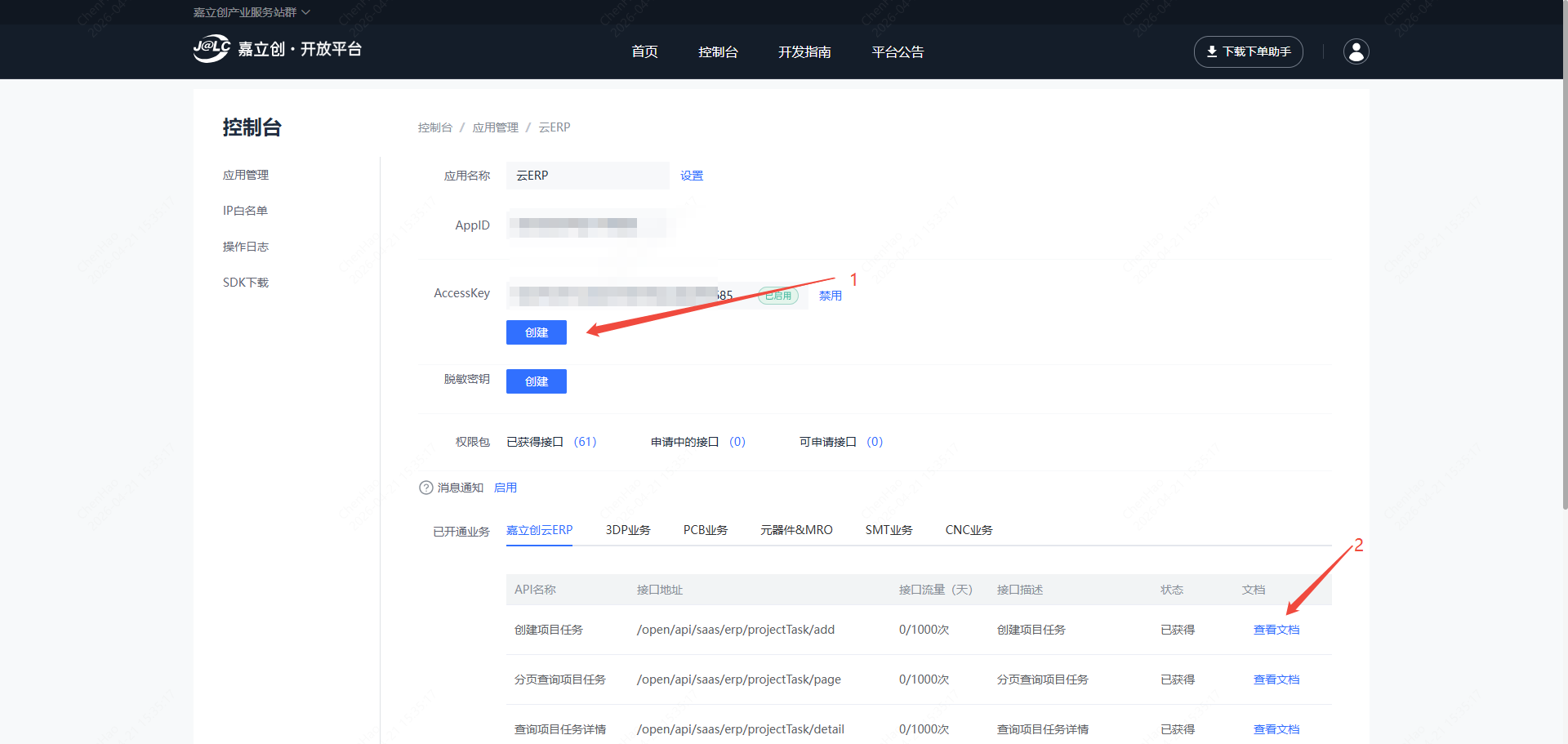The height and width of the screenshot is (744, 1568).
Task: Click 创建 button for 脱敏密钥
Action: (536, 381)
